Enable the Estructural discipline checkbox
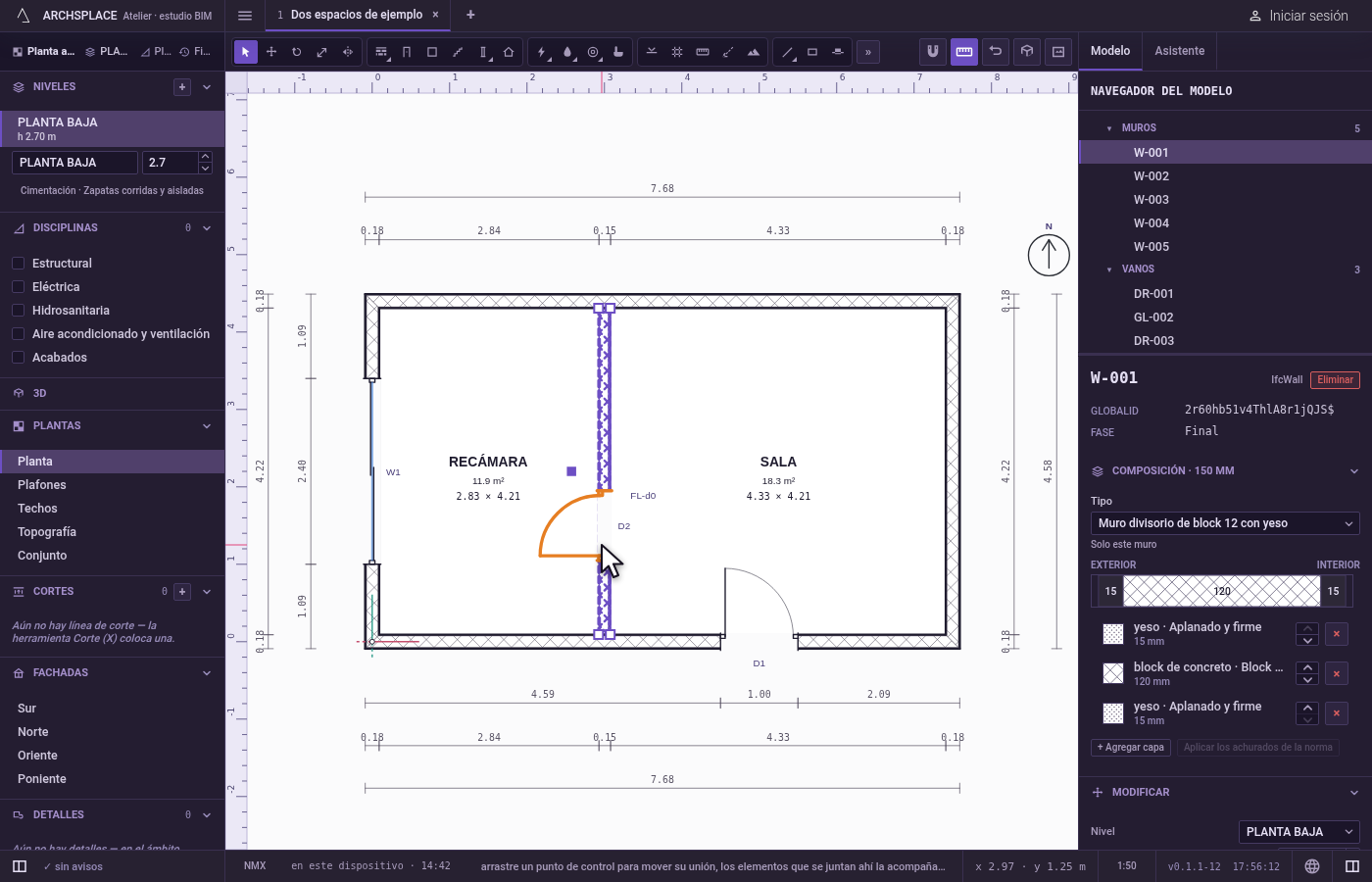The image size is (1372, 882). pos(18,264)
